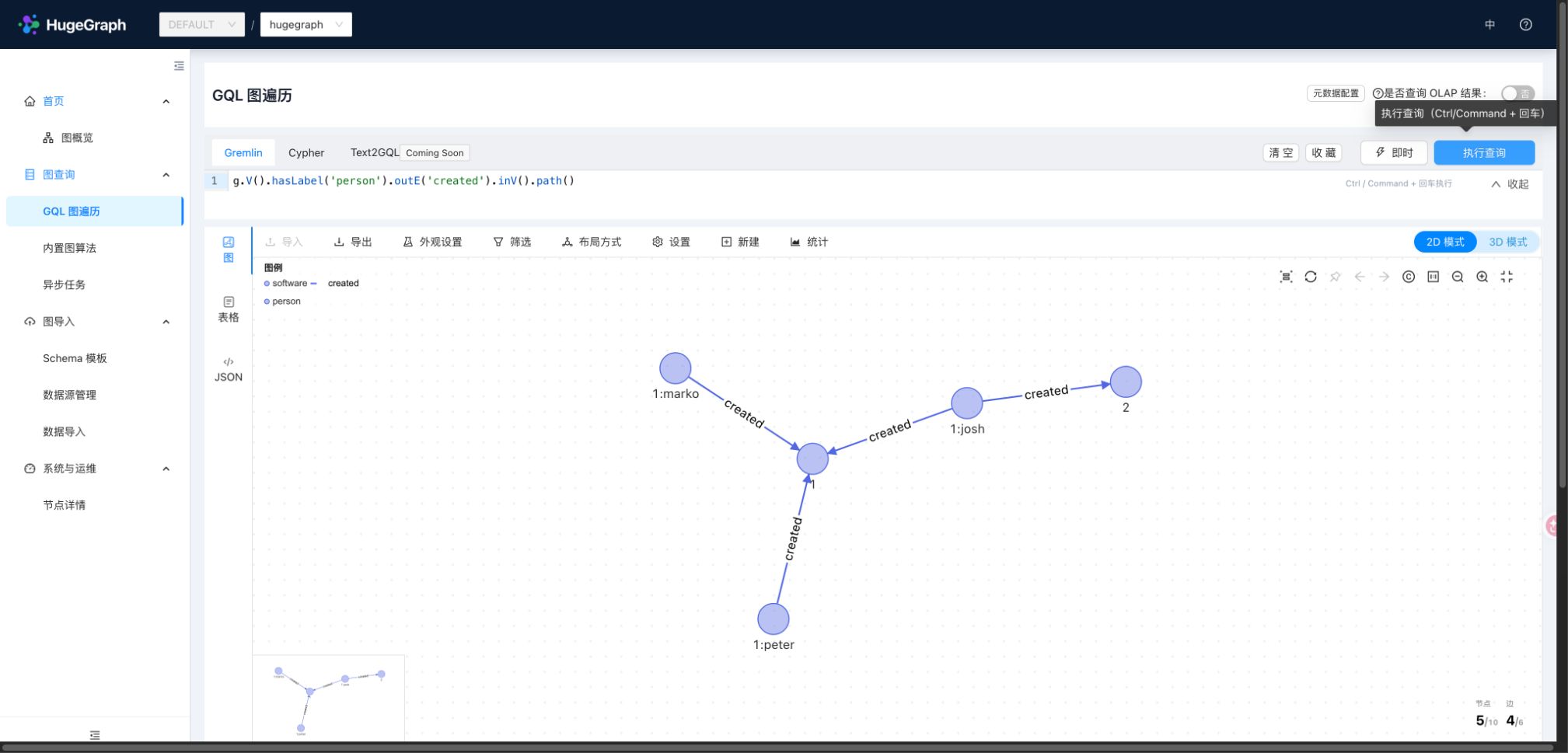
Task: Click the zoom in magnifier icon
Action: pos(1482,277)
